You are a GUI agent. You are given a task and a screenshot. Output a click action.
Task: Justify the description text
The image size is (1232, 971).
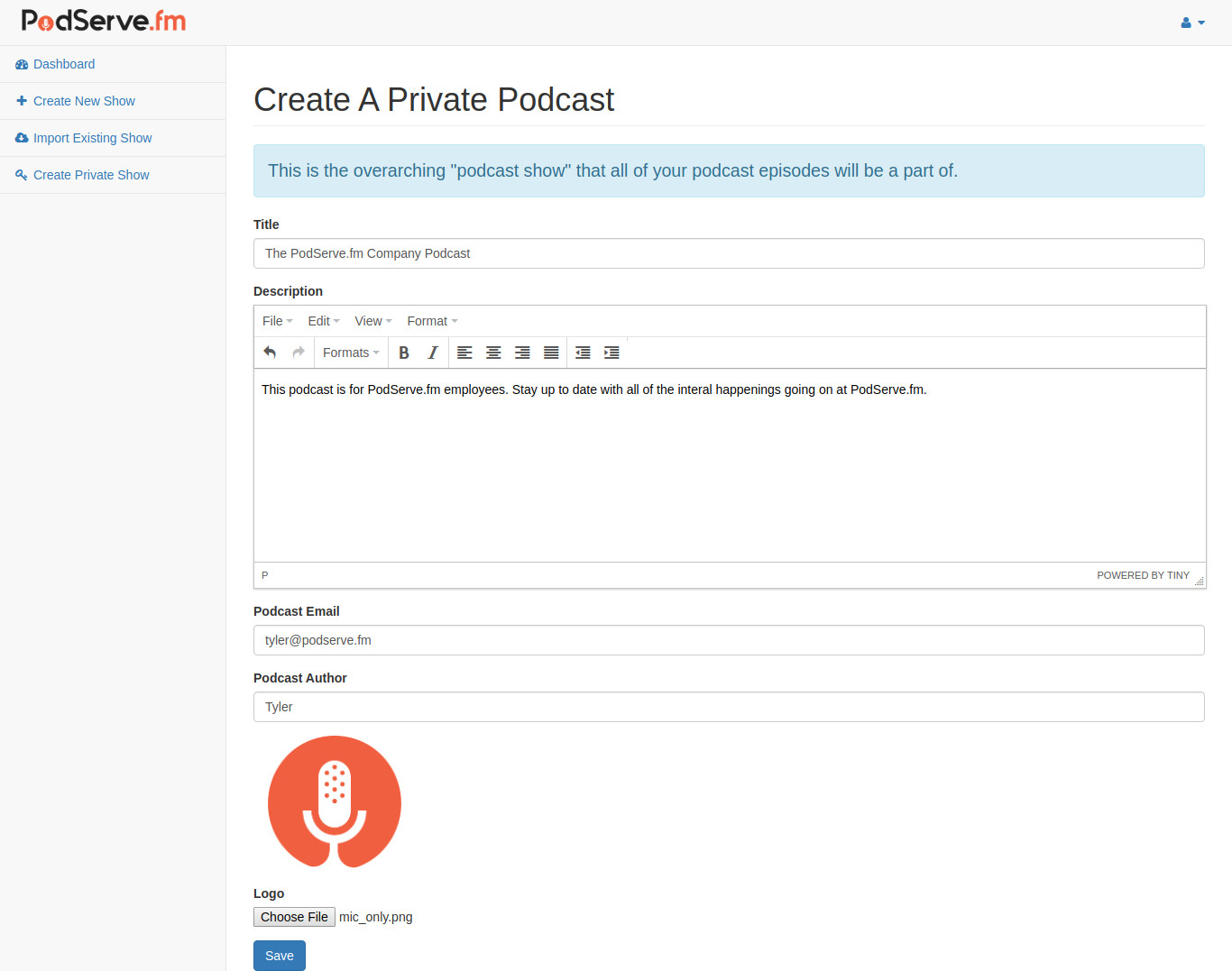(x=551, y=353)
